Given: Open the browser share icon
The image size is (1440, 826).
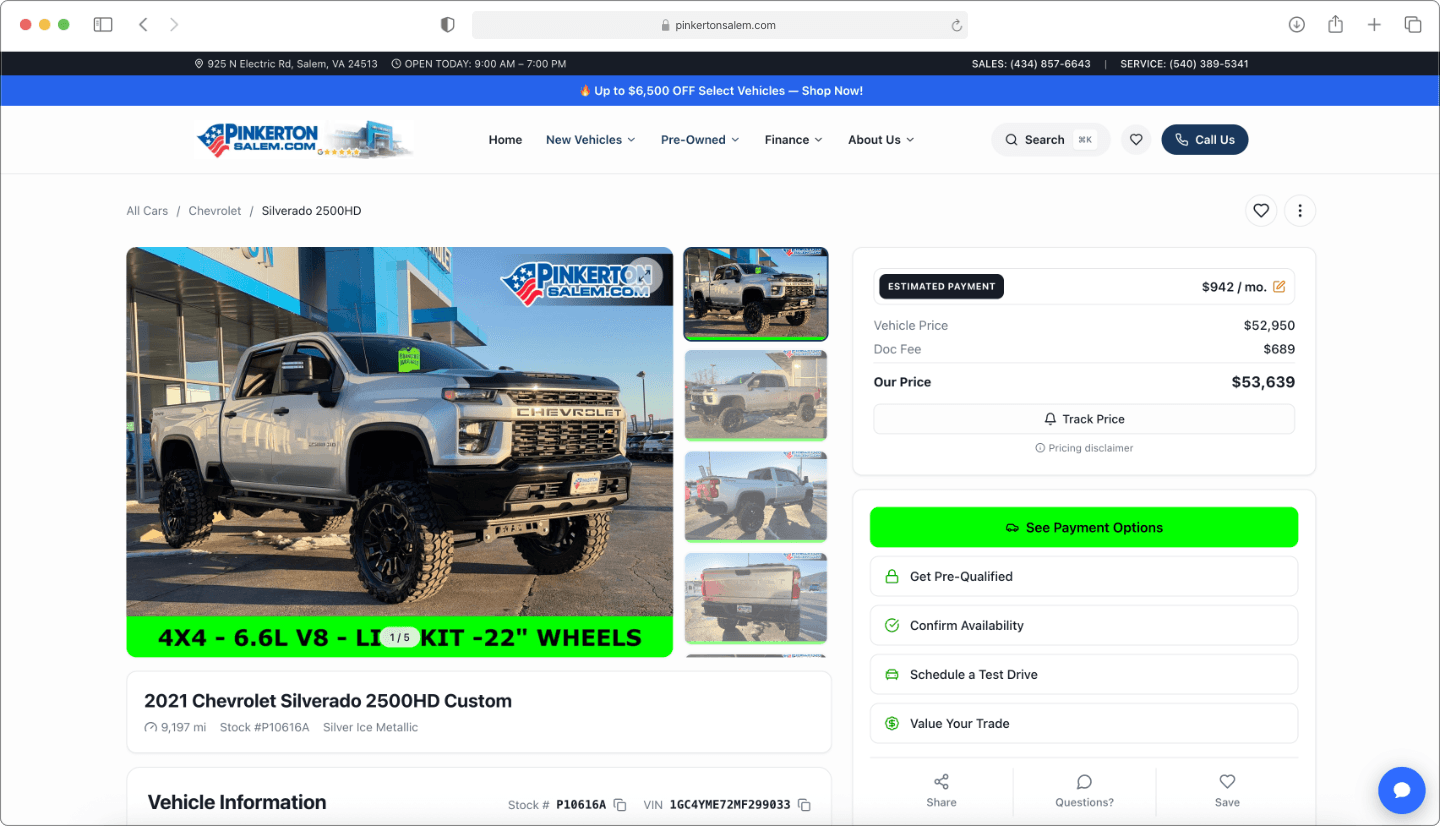Looking at the screenshot, I should tap(1336, 25).
